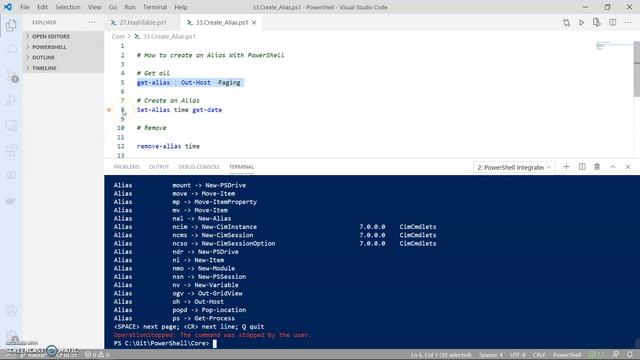The image size is (640, 360).
Task: Click the code line 'Set-Alias time get-date'
Action: click(179, 110)
